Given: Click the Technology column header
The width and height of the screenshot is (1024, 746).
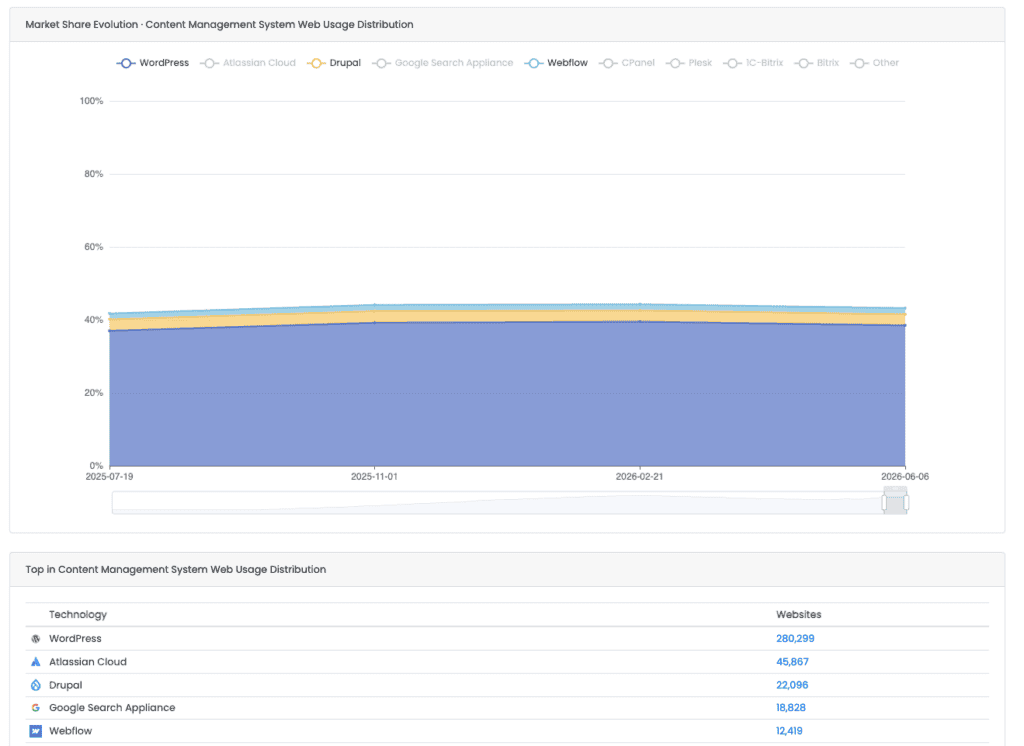Looking at the screenshot, I should coord(78,615).
